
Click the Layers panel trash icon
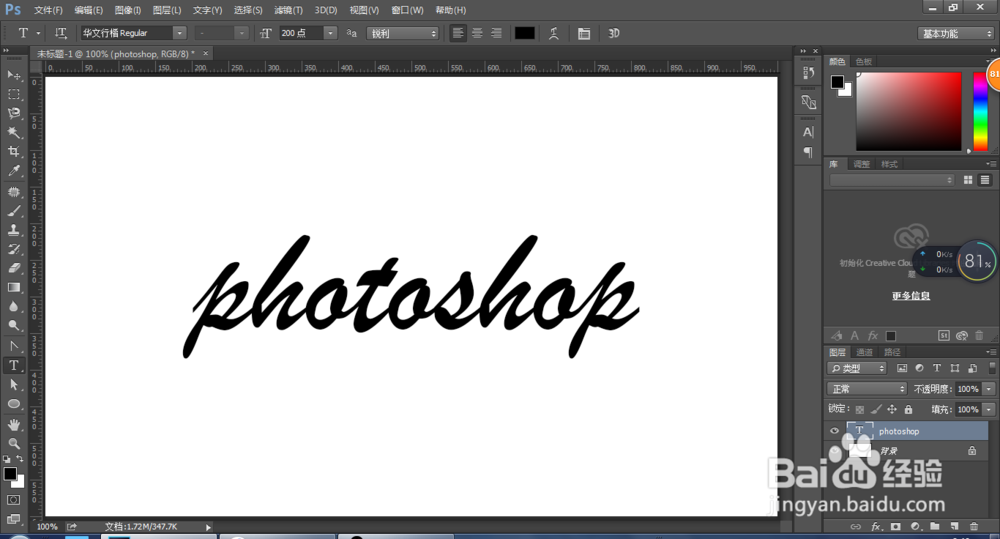point(973,526)
